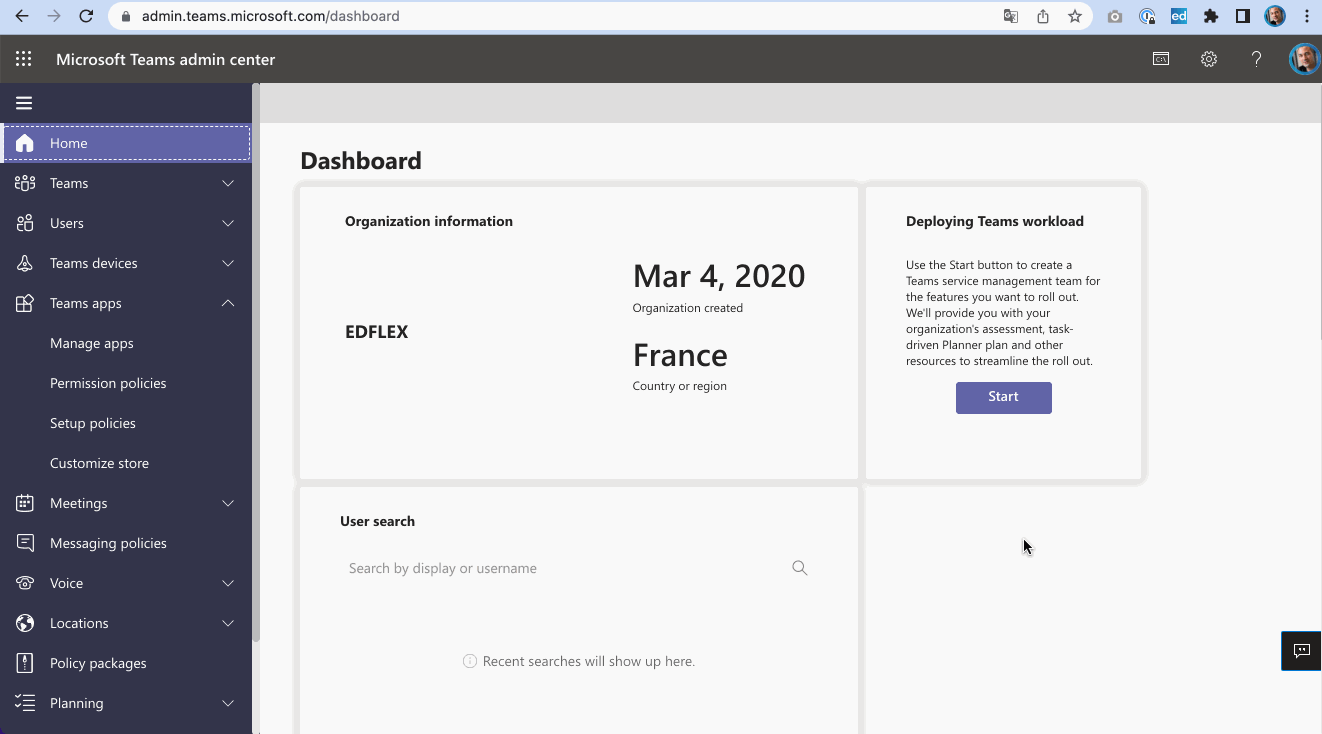This screenshot has width=1322, height=734.
Task: Open Cloud Shell icon in header
Action: tap(1161, 59)
